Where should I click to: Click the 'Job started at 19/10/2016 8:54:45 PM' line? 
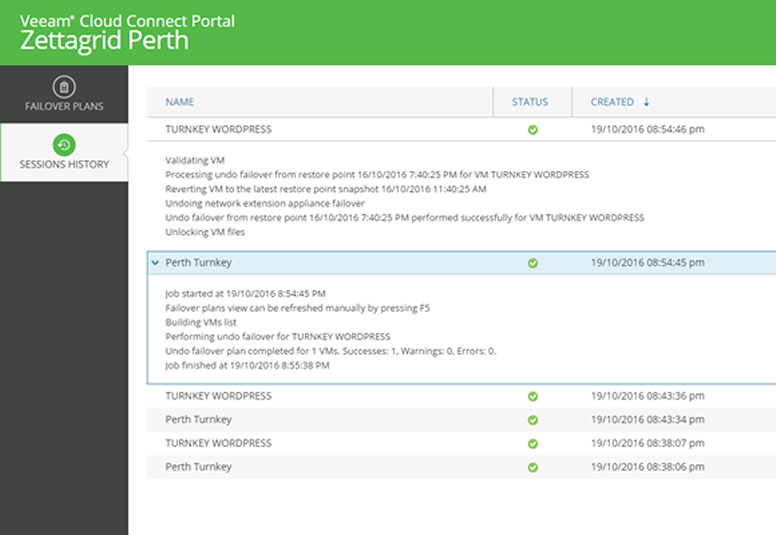tap(245, 293)
